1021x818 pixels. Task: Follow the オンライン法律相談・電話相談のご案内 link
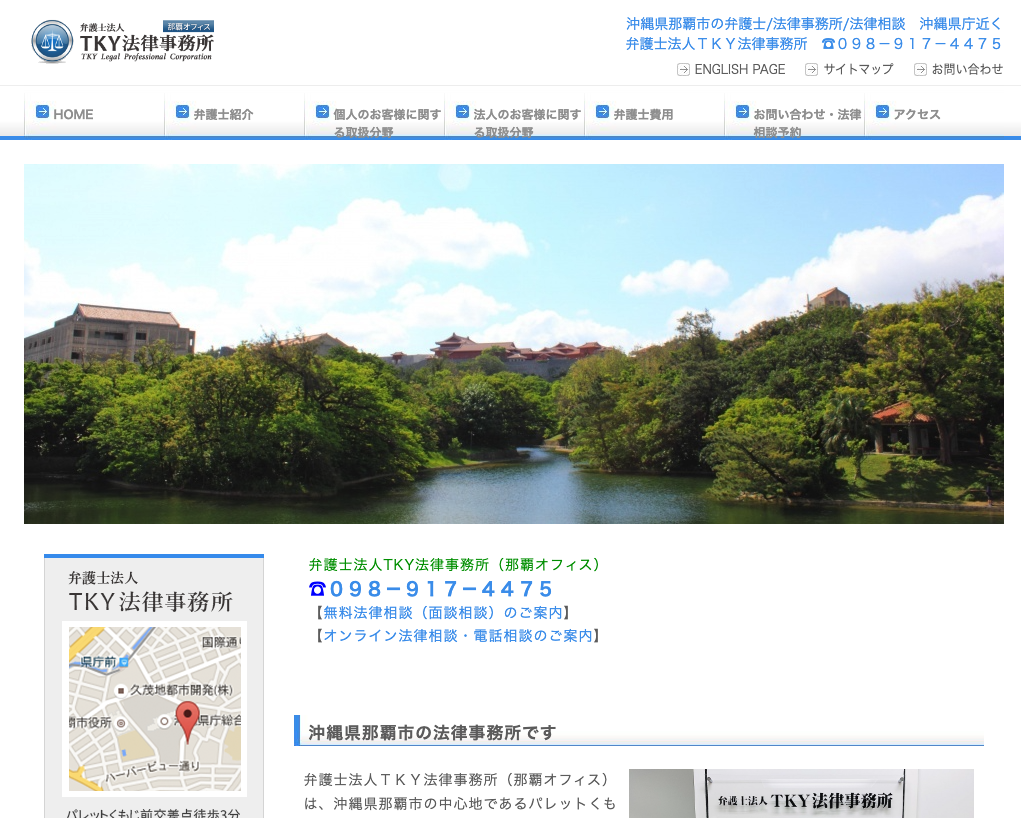pyautogui.click(x=457, y=635)
